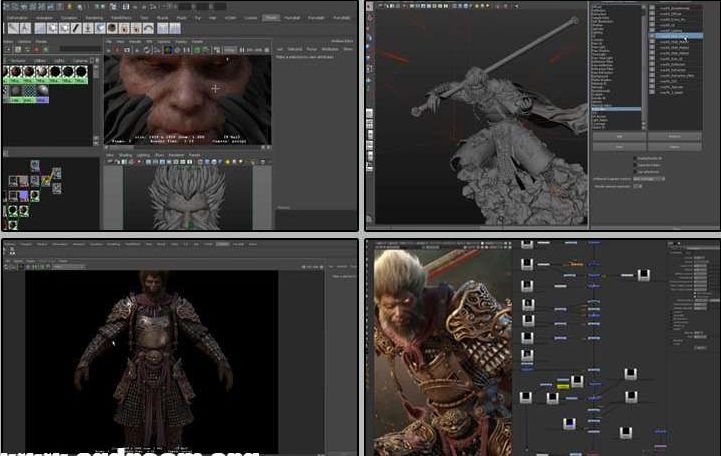Toggle the second option checkbox below the four buttons
This screenshot has height=456, width=721.
click(635, 165)
